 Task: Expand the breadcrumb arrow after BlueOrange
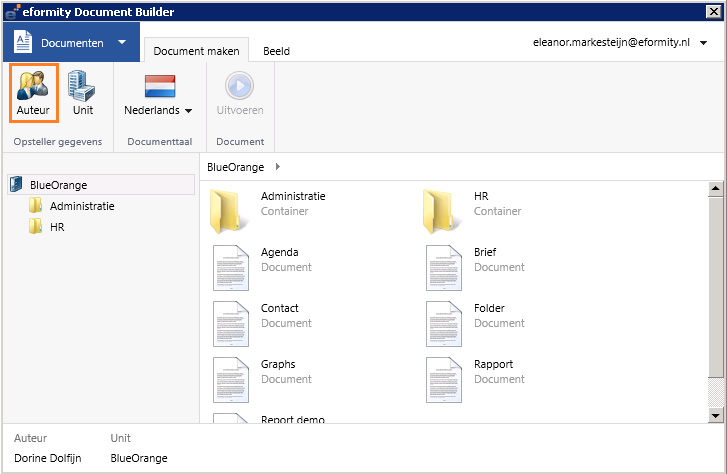[278, 167]
